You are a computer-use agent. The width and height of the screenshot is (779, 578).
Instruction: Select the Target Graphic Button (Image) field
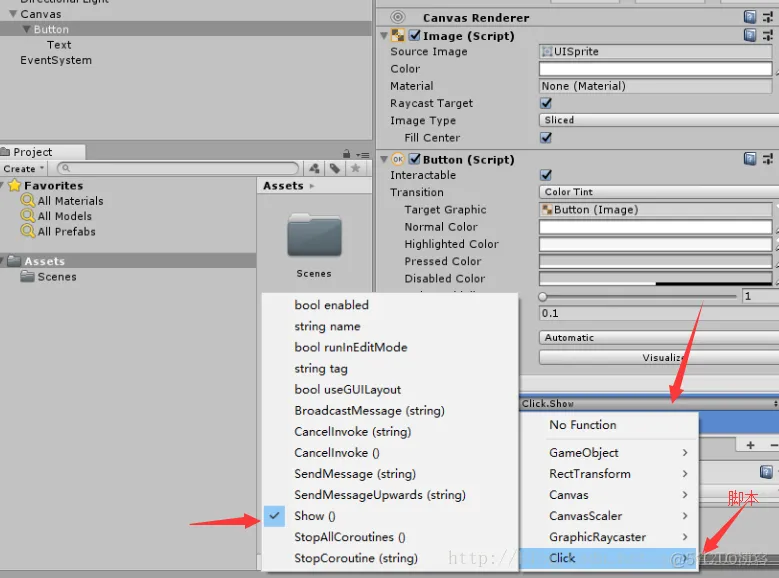point(655,209)
